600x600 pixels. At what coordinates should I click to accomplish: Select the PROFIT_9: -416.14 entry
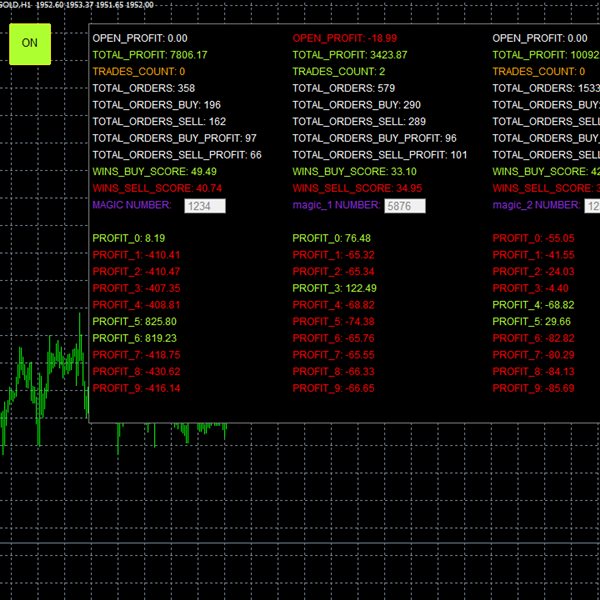(136, 388)
